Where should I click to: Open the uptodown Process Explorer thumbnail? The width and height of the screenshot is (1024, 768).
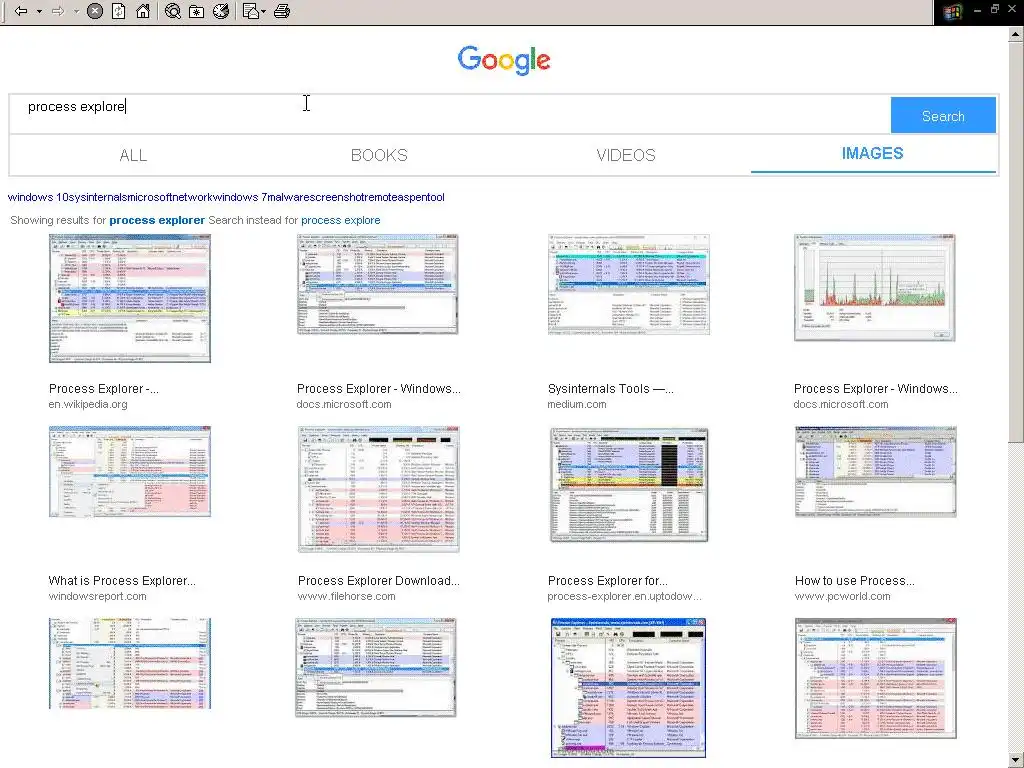(629, 485)
